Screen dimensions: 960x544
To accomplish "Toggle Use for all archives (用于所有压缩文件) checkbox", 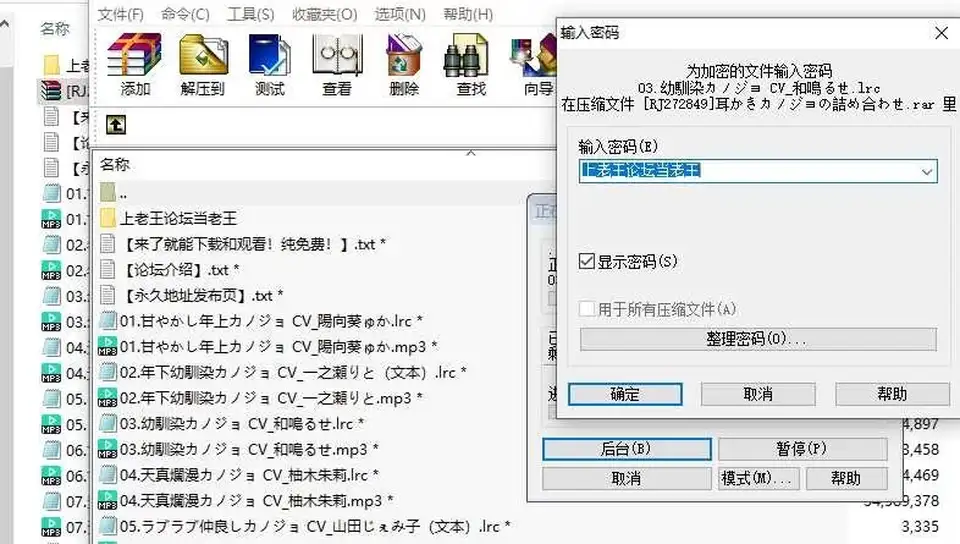I will pos(587,309).
